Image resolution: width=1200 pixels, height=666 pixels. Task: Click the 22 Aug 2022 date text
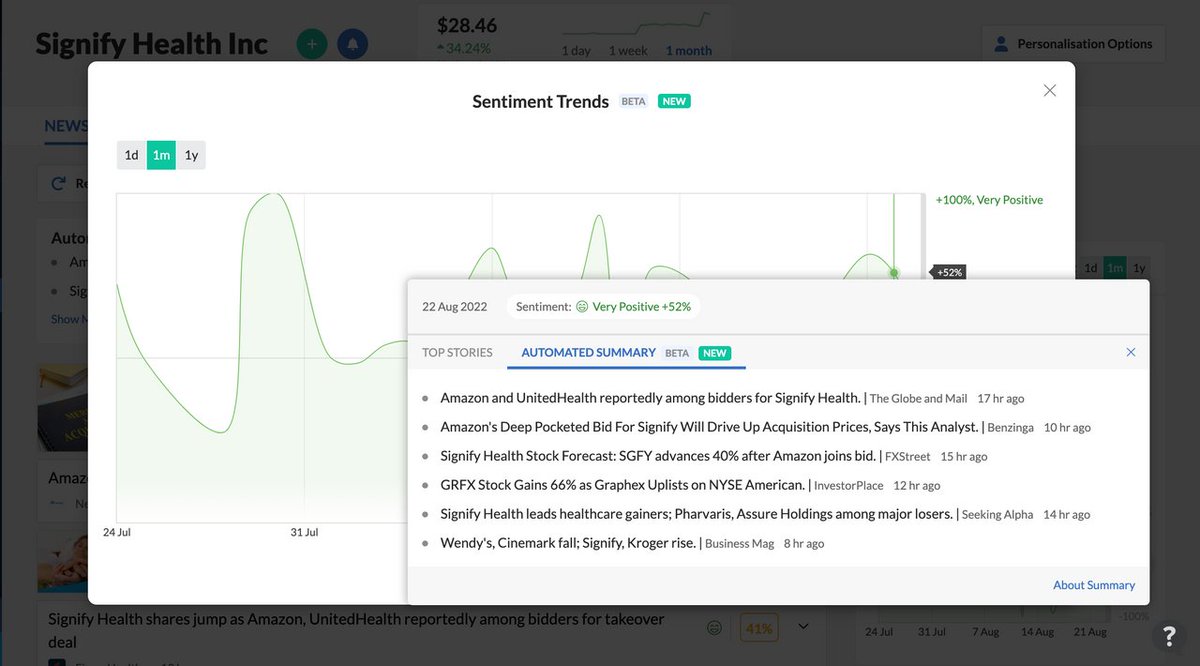tap(455, 307)
